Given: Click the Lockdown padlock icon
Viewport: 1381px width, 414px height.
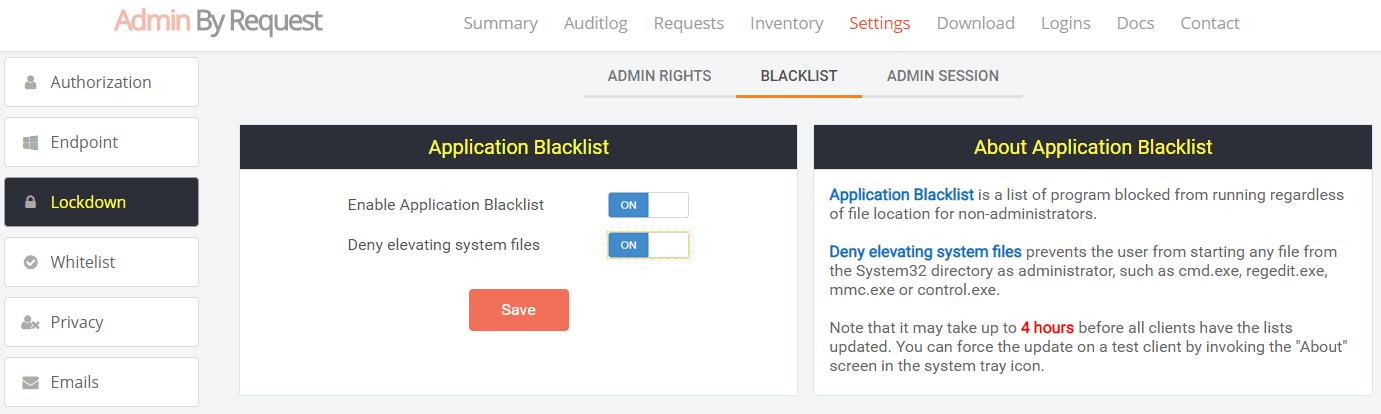Looking at the screenshot, I should coord(30,202).
